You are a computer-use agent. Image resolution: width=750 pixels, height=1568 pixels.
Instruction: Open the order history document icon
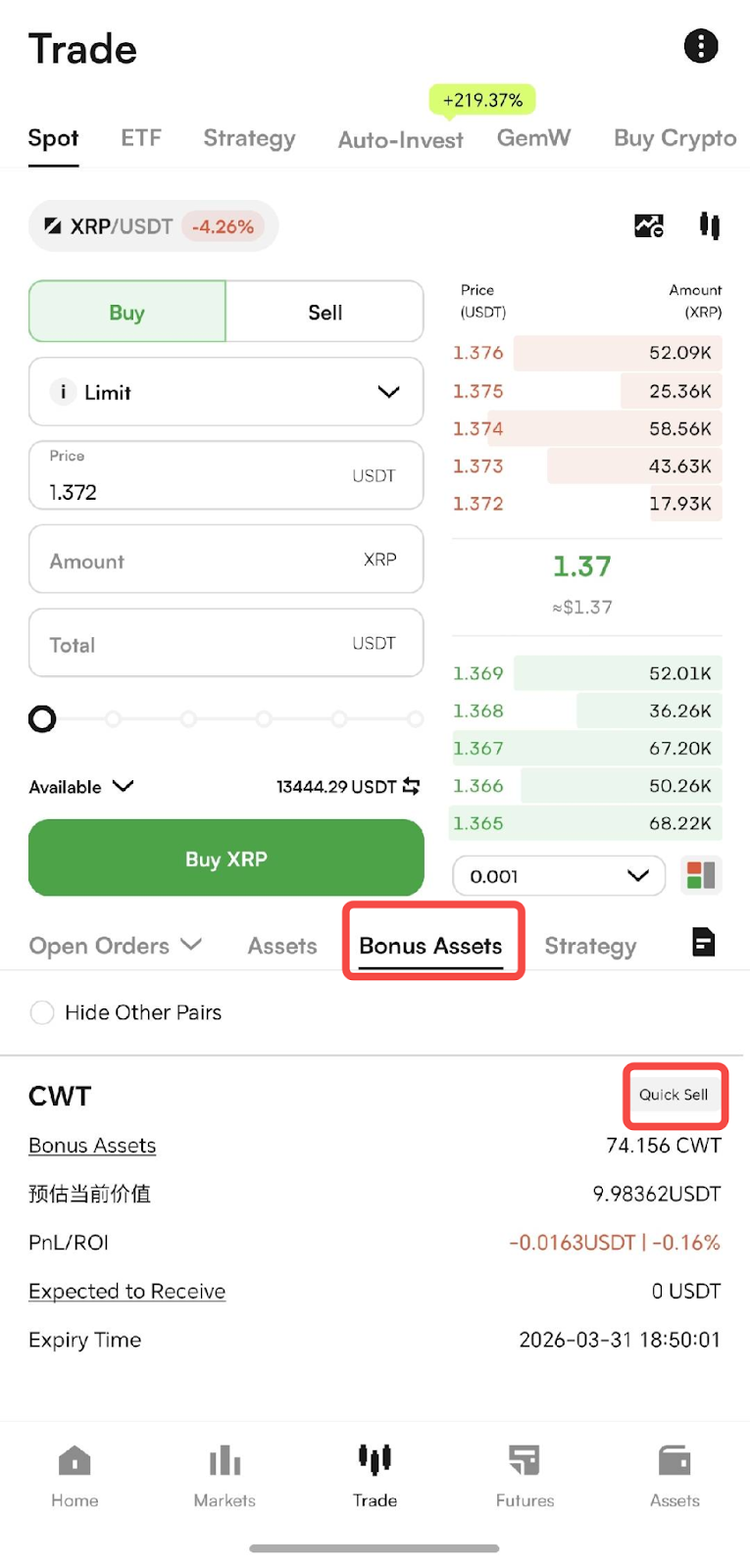click(x=703, y=943)
